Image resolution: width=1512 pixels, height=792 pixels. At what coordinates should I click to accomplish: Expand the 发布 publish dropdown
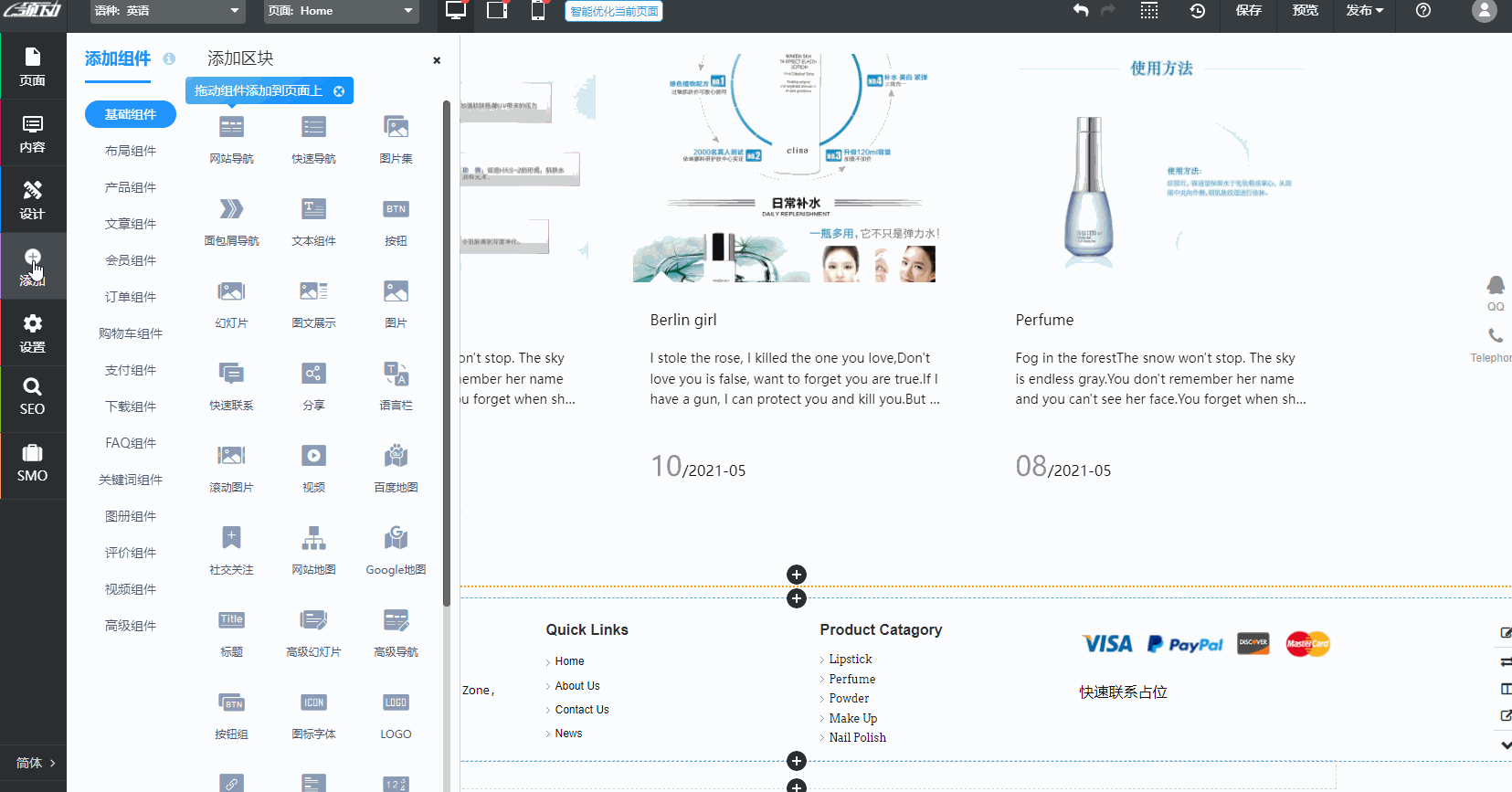tap(1364, 11)
